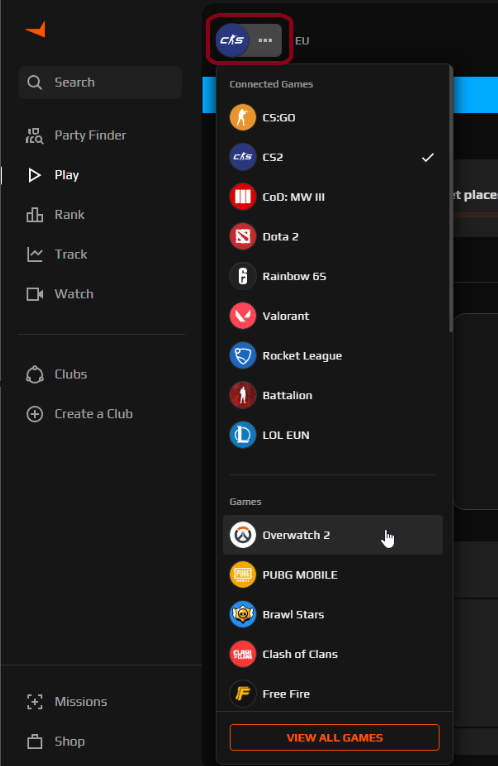Open the Track section

tap(71, 254)
